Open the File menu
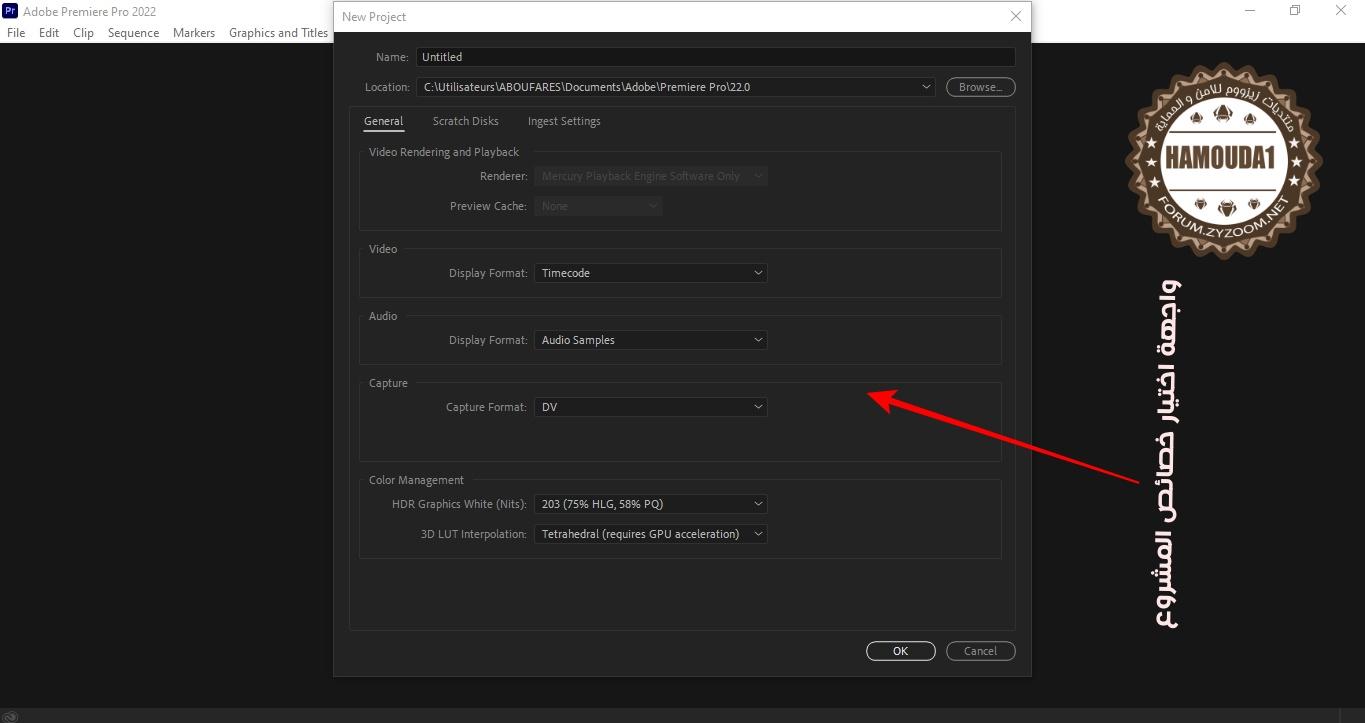This screenshot has width=1365, height=723. [16, 32]
